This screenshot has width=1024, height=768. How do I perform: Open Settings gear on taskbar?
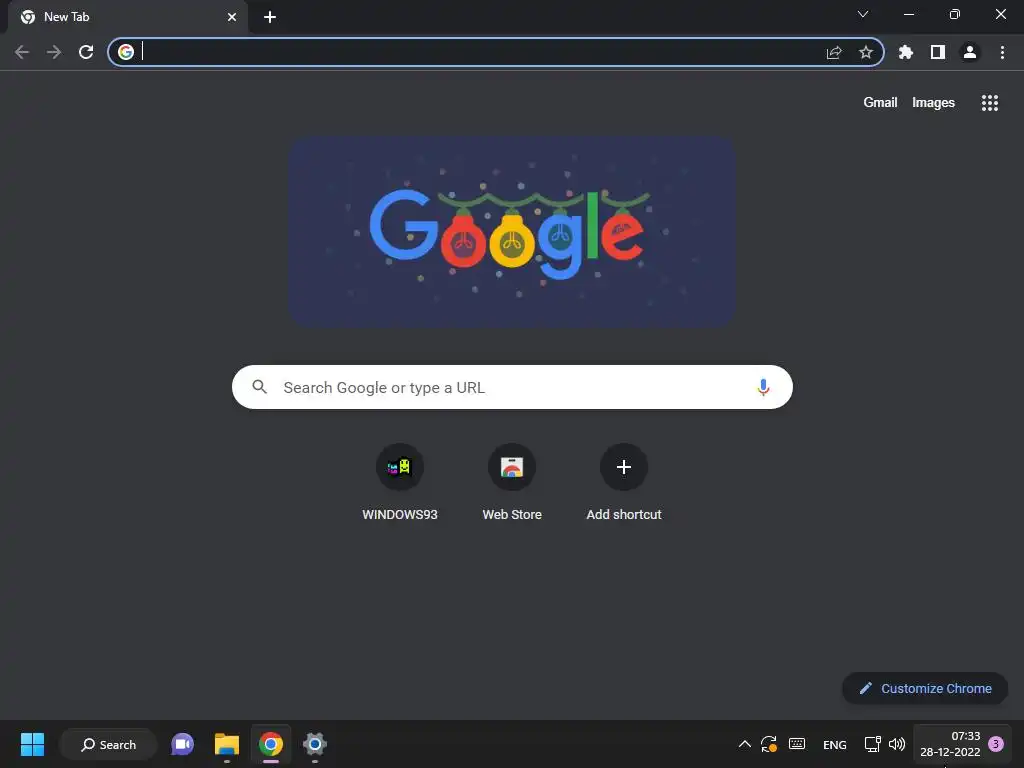tap(315, 744)
